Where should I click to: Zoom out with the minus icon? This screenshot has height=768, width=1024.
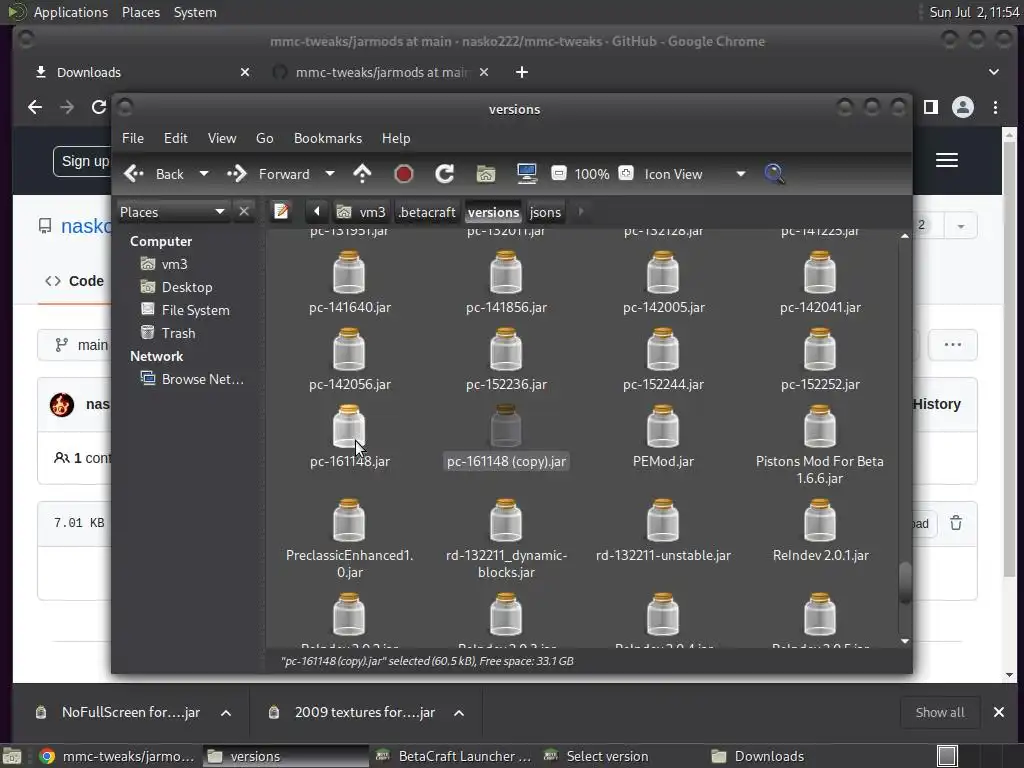[558, 173]
